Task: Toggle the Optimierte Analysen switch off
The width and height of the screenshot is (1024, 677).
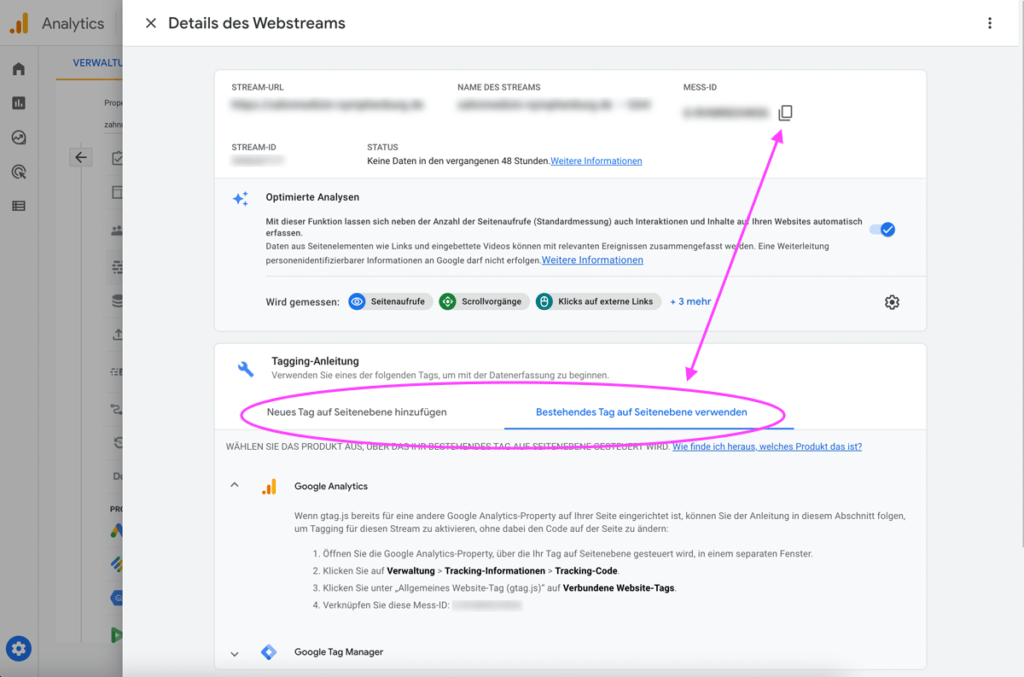Action: click(882, 229)
